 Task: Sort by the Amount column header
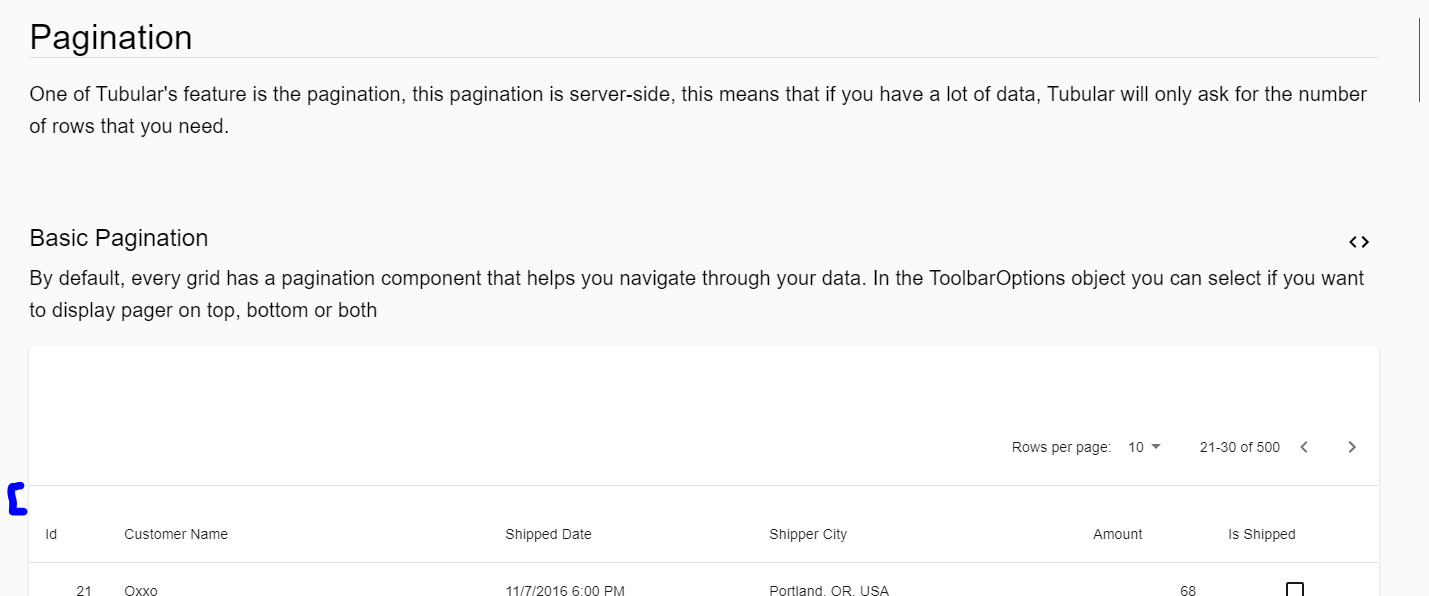(x=1117, y=534)
